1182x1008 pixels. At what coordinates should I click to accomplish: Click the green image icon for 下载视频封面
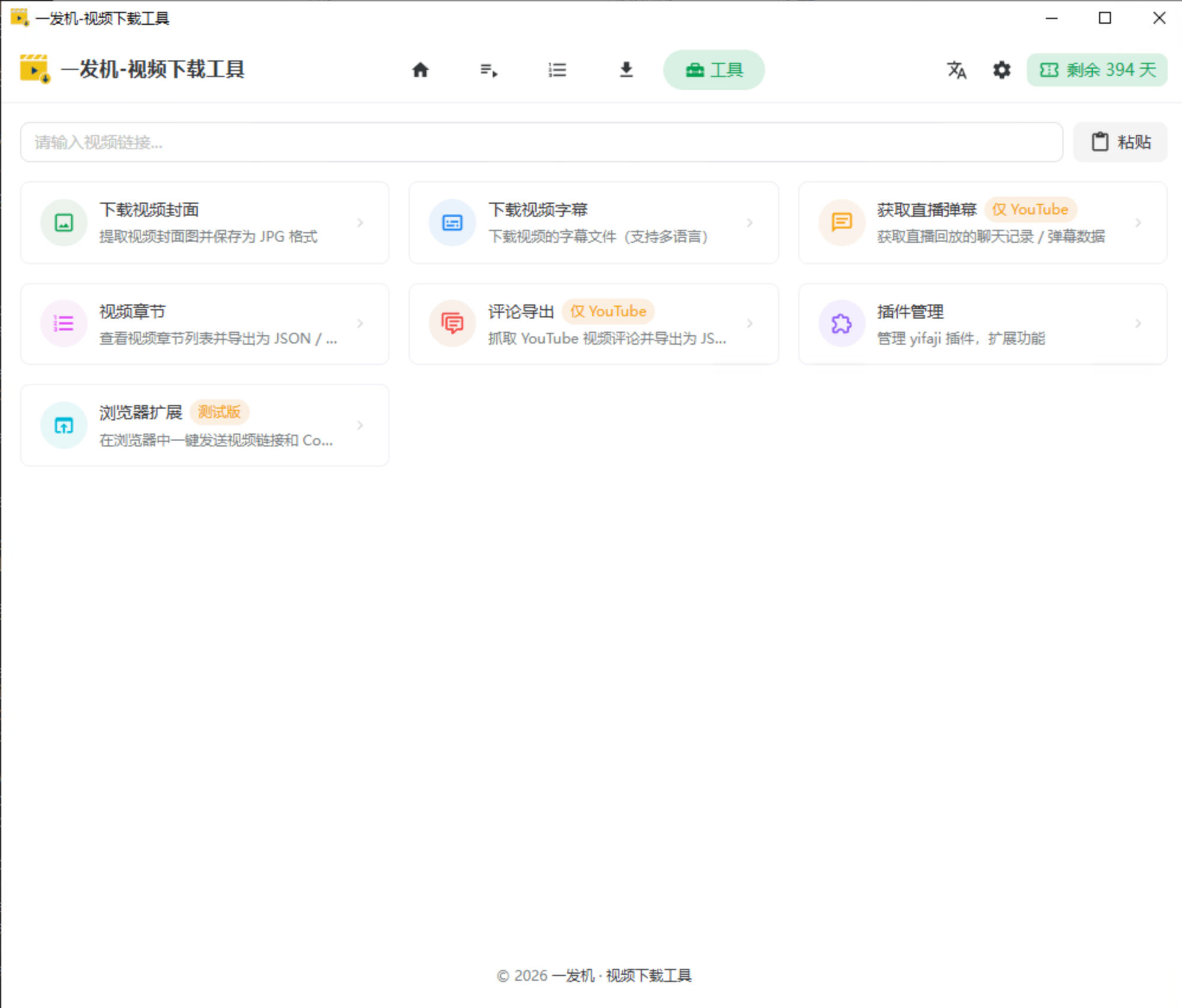point(64,223)
